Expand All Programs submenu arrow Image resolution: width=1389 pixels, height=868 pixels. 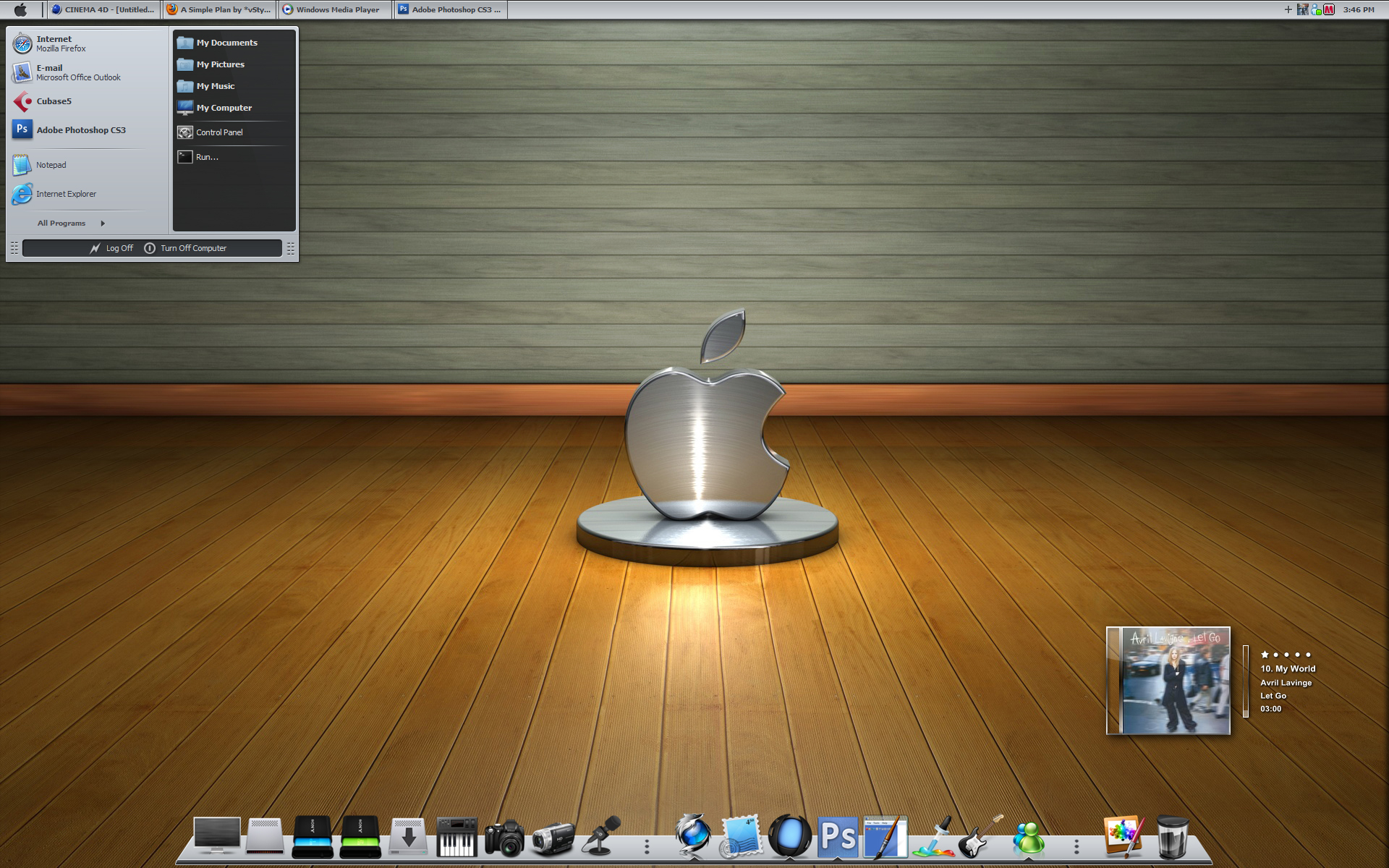pyautogui.click(x=103, y=224)
